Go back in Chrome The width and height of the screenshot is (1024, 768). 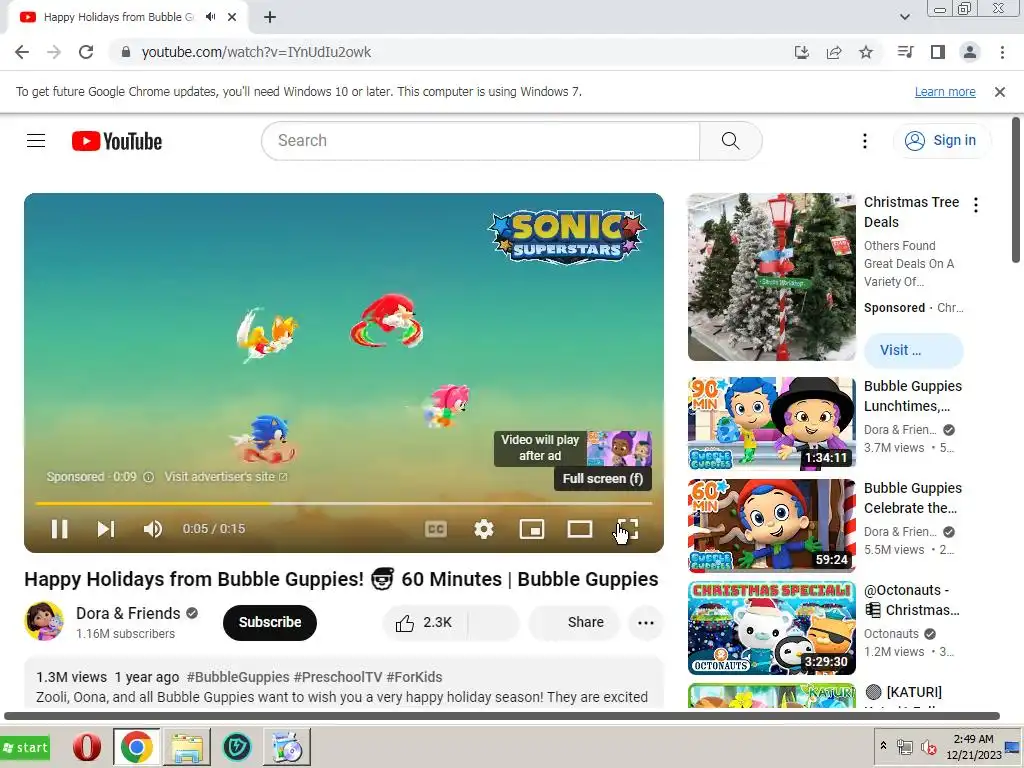click(22, 52)
